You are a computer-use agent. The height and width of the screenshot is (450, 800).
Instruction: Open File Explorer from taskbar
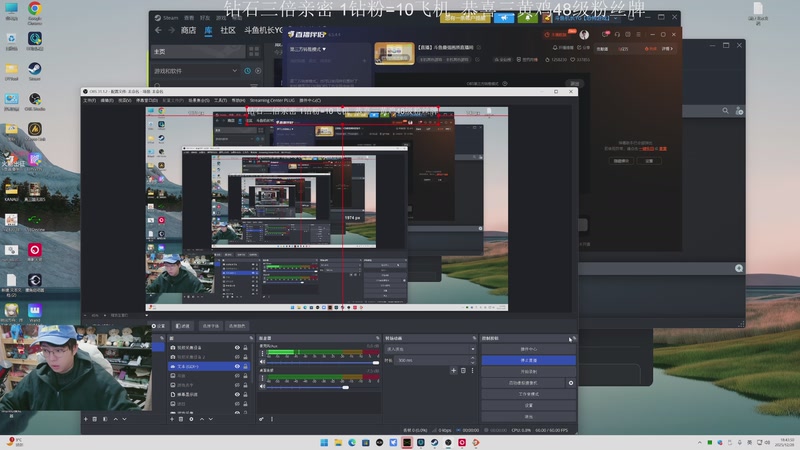click(x=338, y=442)
